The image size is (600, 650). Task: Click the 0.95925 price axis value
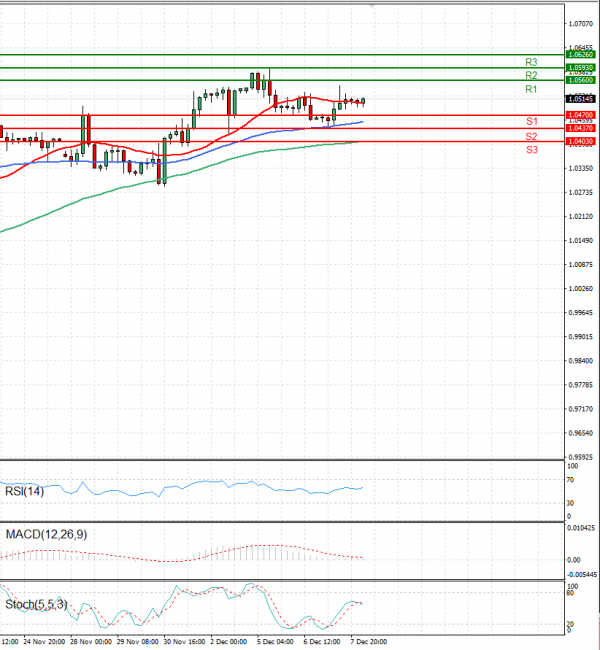point(581,457)
